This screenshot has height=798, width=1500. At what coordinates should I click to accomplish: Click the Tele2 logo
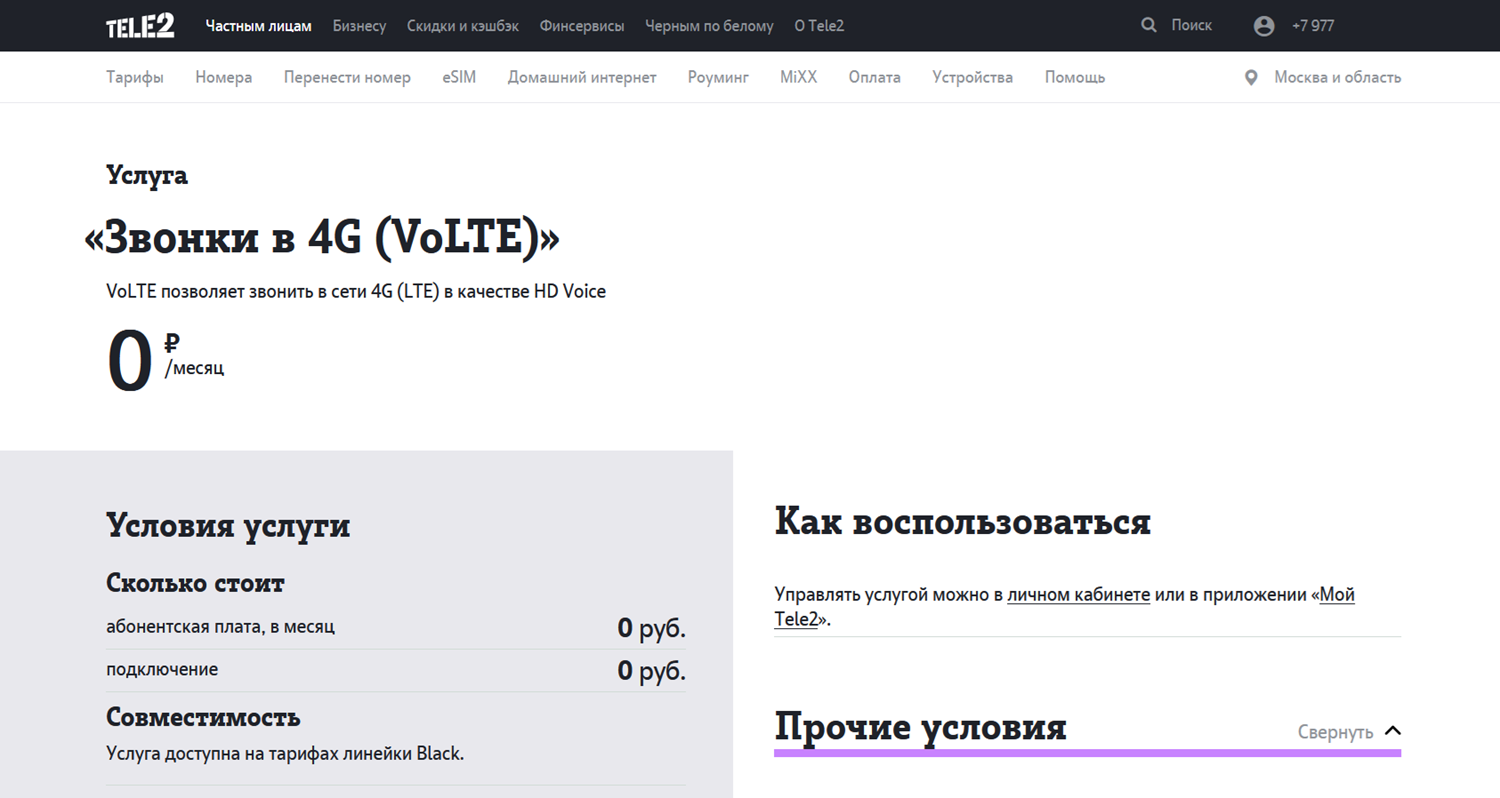click(140, 26)
